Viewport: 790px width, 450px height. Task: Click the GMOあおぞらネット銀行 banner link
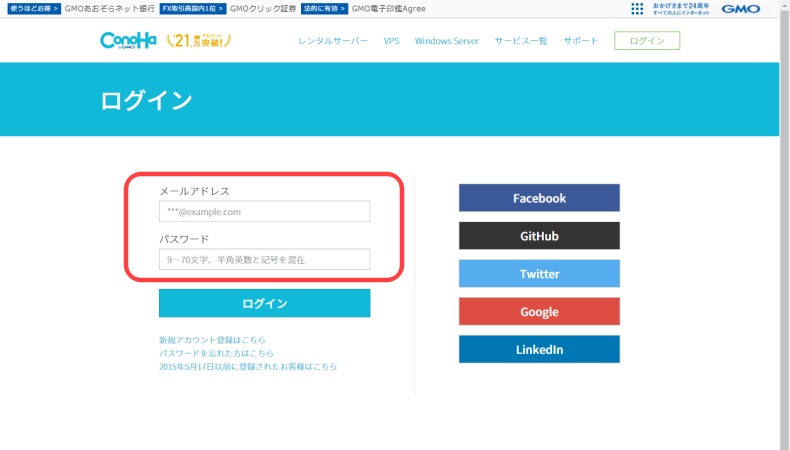pyautogui.click(x=109, y=9)
